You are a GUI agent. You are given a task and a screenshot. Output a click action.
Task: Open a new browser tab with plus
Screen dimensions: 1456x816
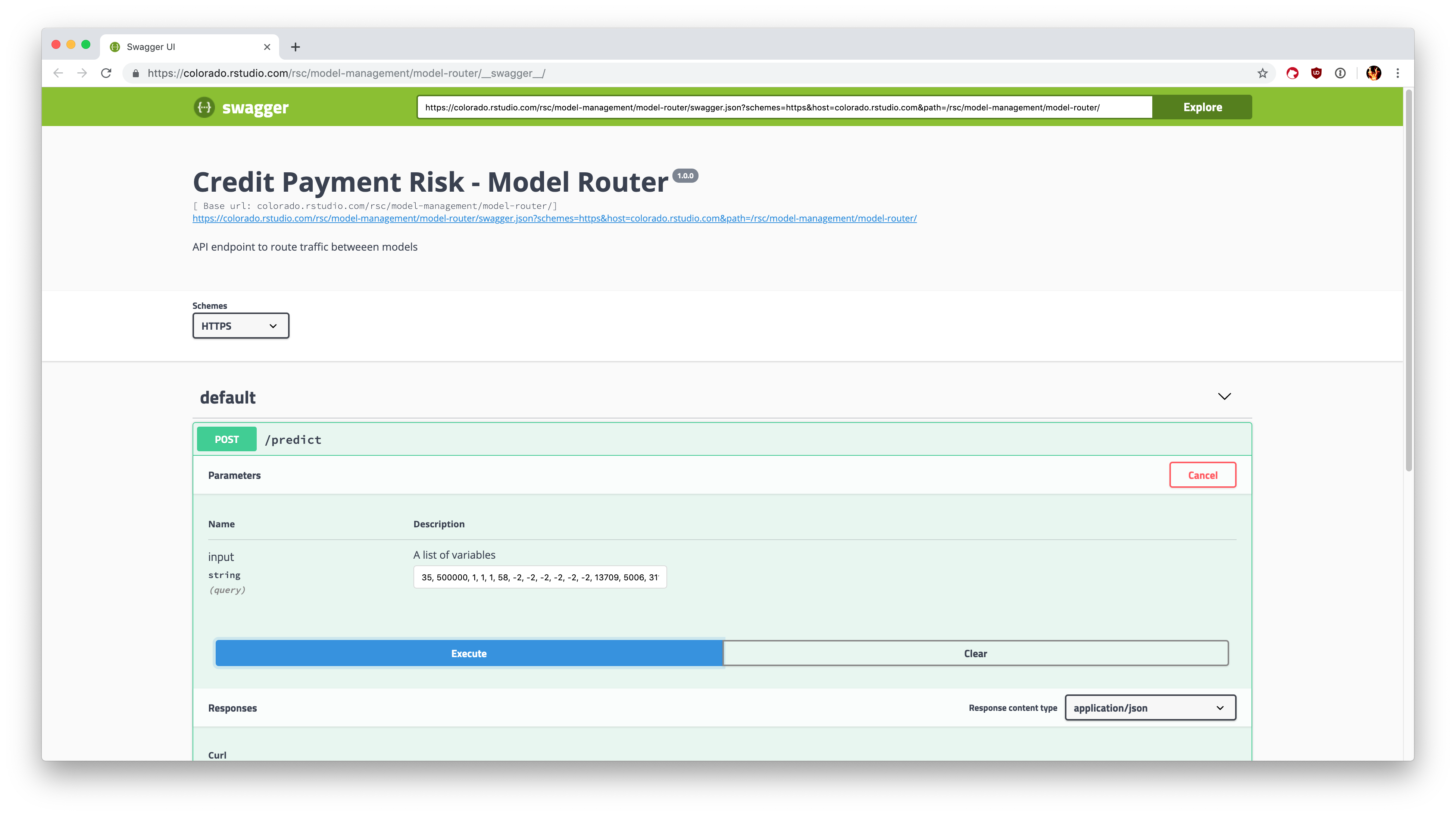coord(295,47)
